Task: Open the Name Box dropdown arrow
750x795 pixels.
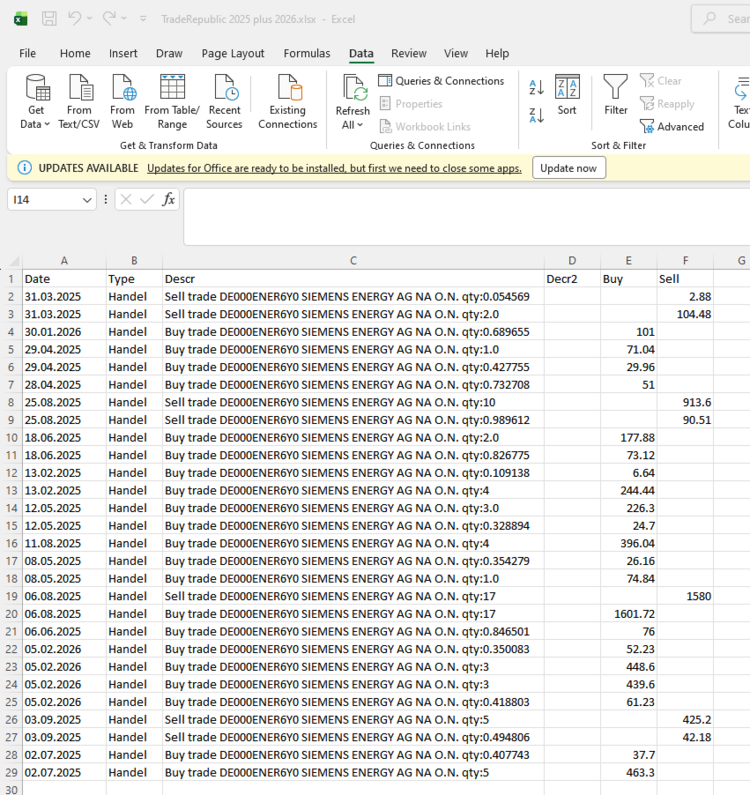Action: pyautogui.click(x=87, y=200)
